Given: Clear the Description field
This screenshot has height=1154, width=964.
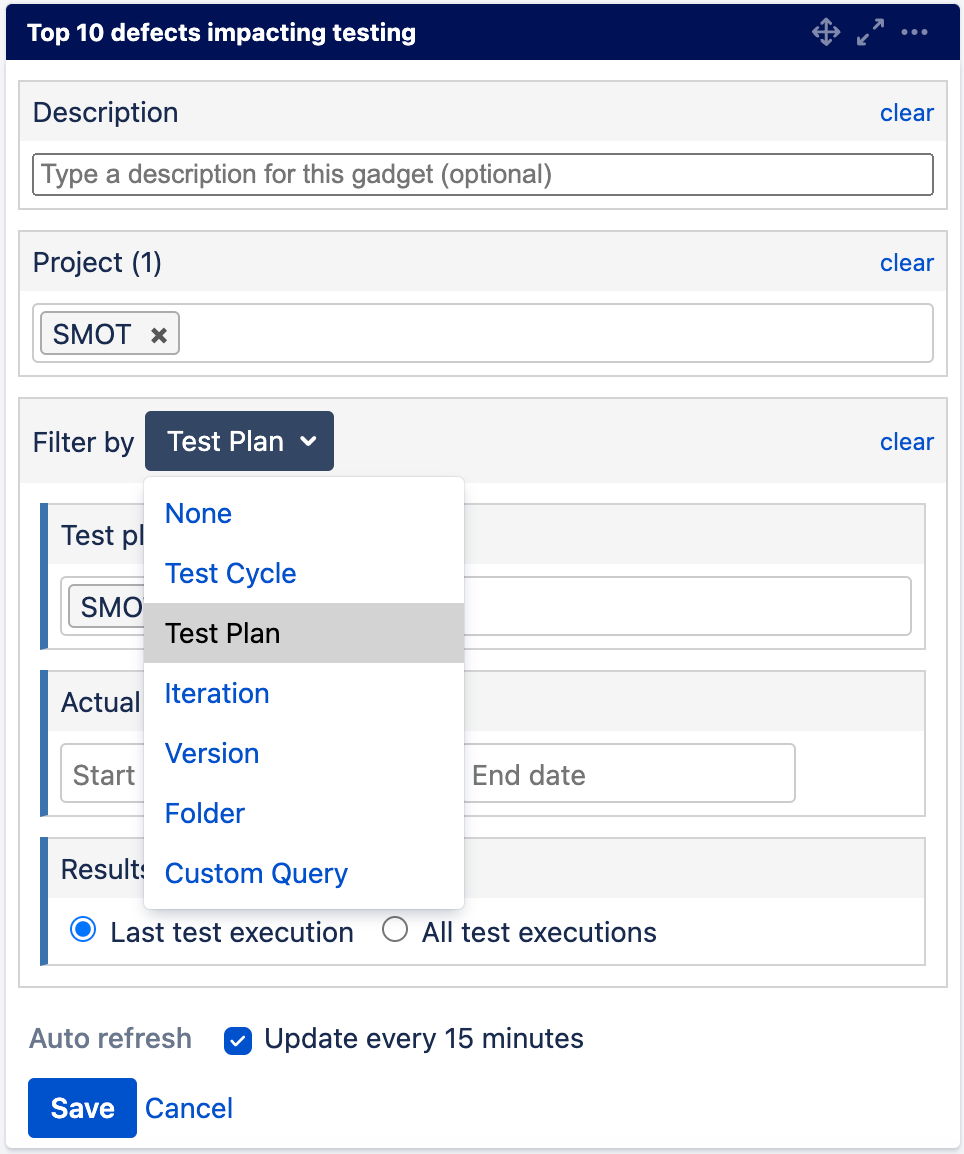Looking at the screenshot, I should pyautogui.click(x=906, y=112).
